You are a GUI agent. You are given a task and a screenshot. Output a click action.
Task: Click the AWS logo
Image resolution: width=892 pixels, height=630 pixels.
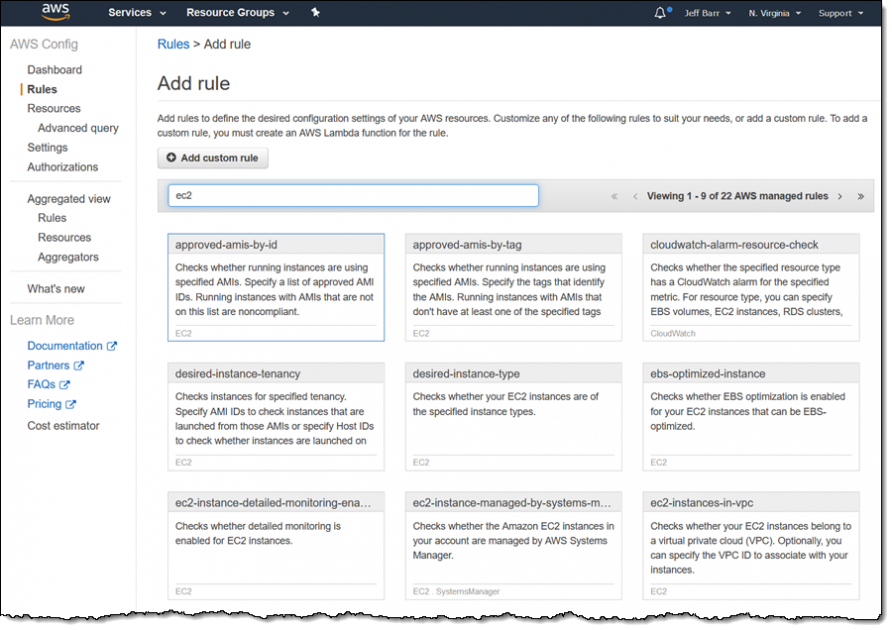click(55, 12)
